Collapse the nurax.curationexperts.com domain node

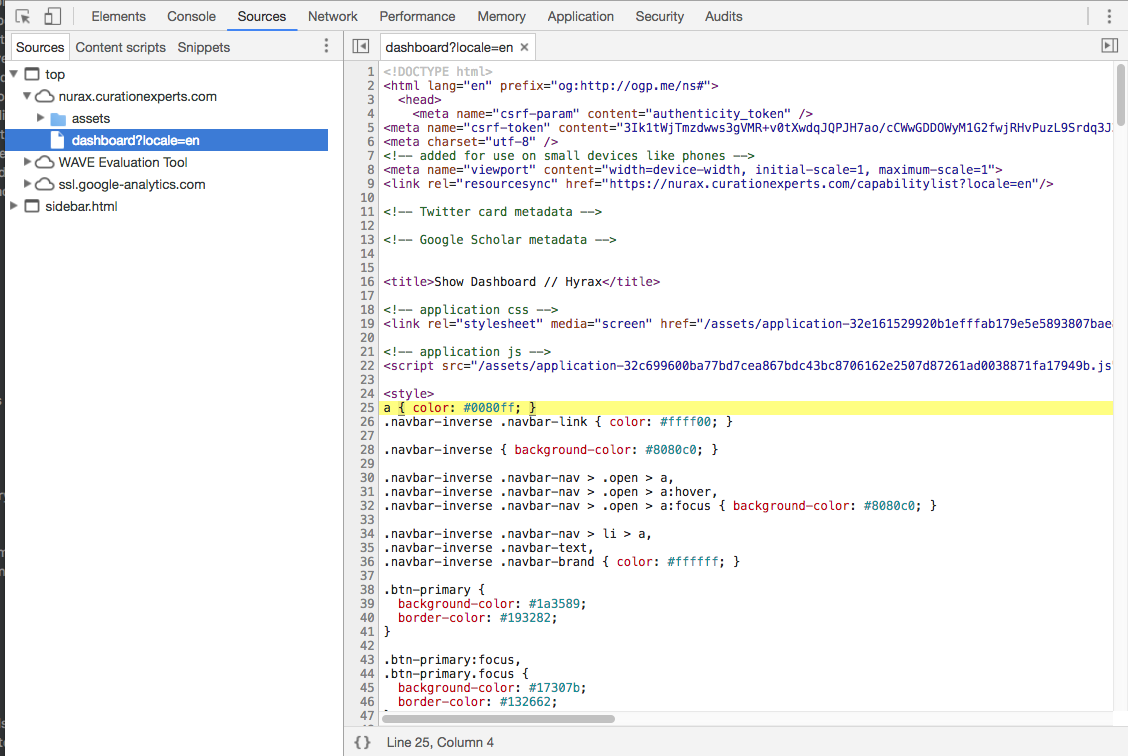tap(27, 96)
